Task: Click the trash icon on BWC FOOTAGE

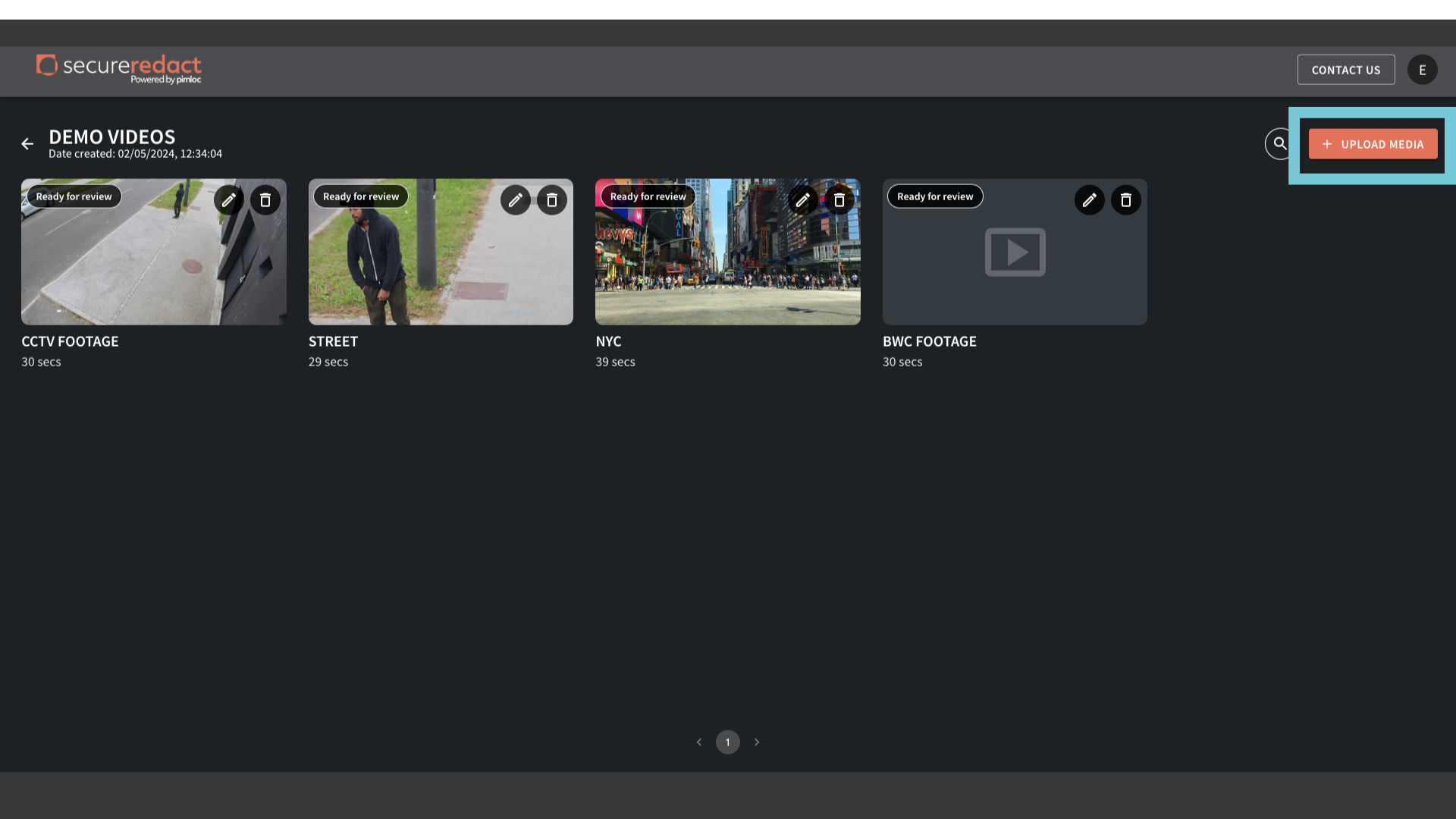Action: pyautogui.click(x=1125, y=199)
